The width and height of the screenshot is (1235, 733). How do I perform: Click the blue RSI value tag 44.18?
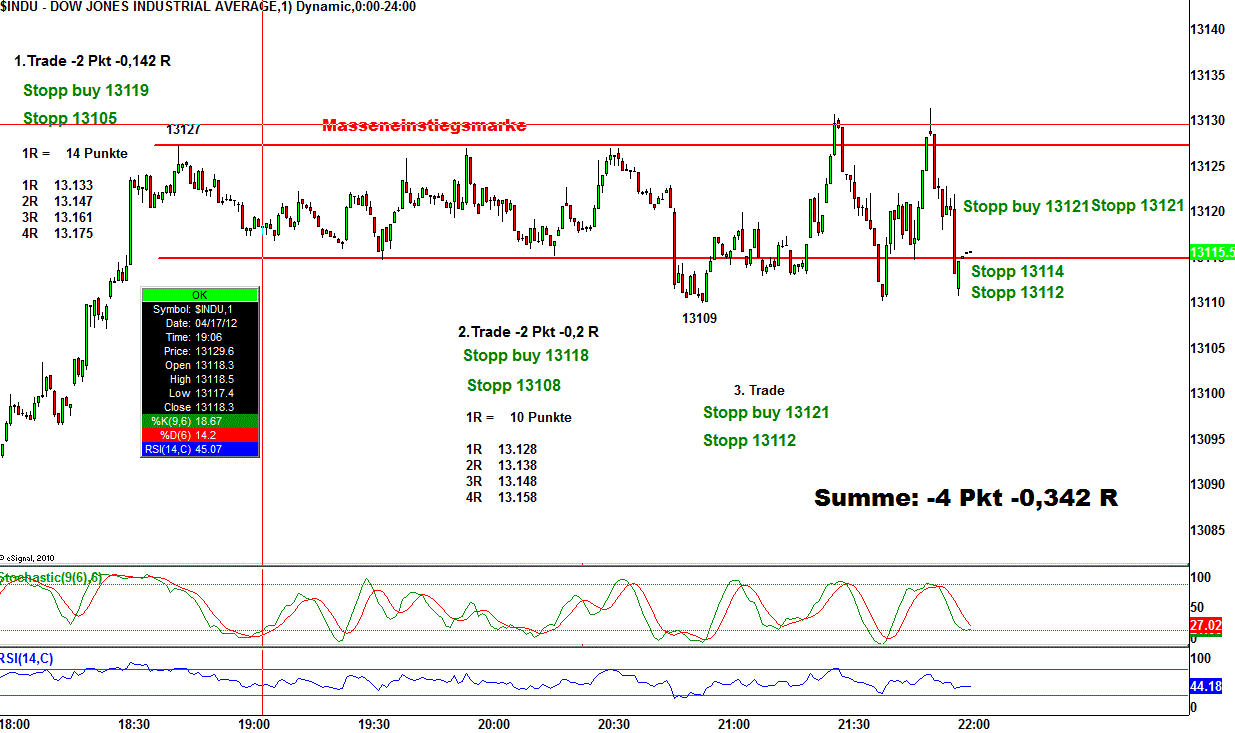1206,686
